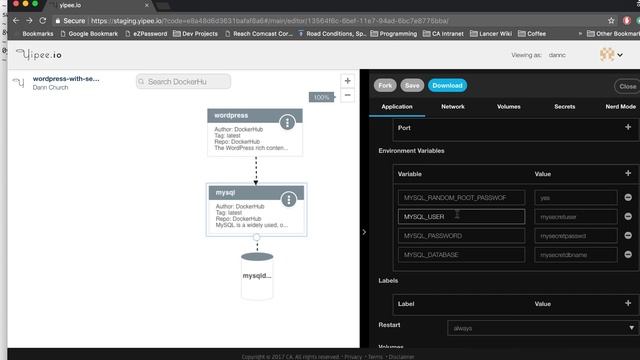Switch to Nerd Mode tab

tap(620, 107)
